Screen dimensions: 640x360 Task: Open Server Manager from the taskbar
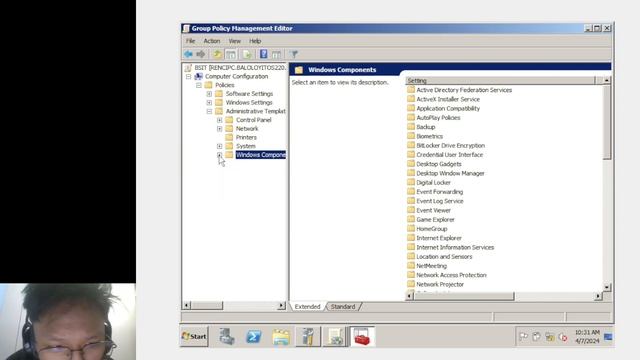[227, 336]
